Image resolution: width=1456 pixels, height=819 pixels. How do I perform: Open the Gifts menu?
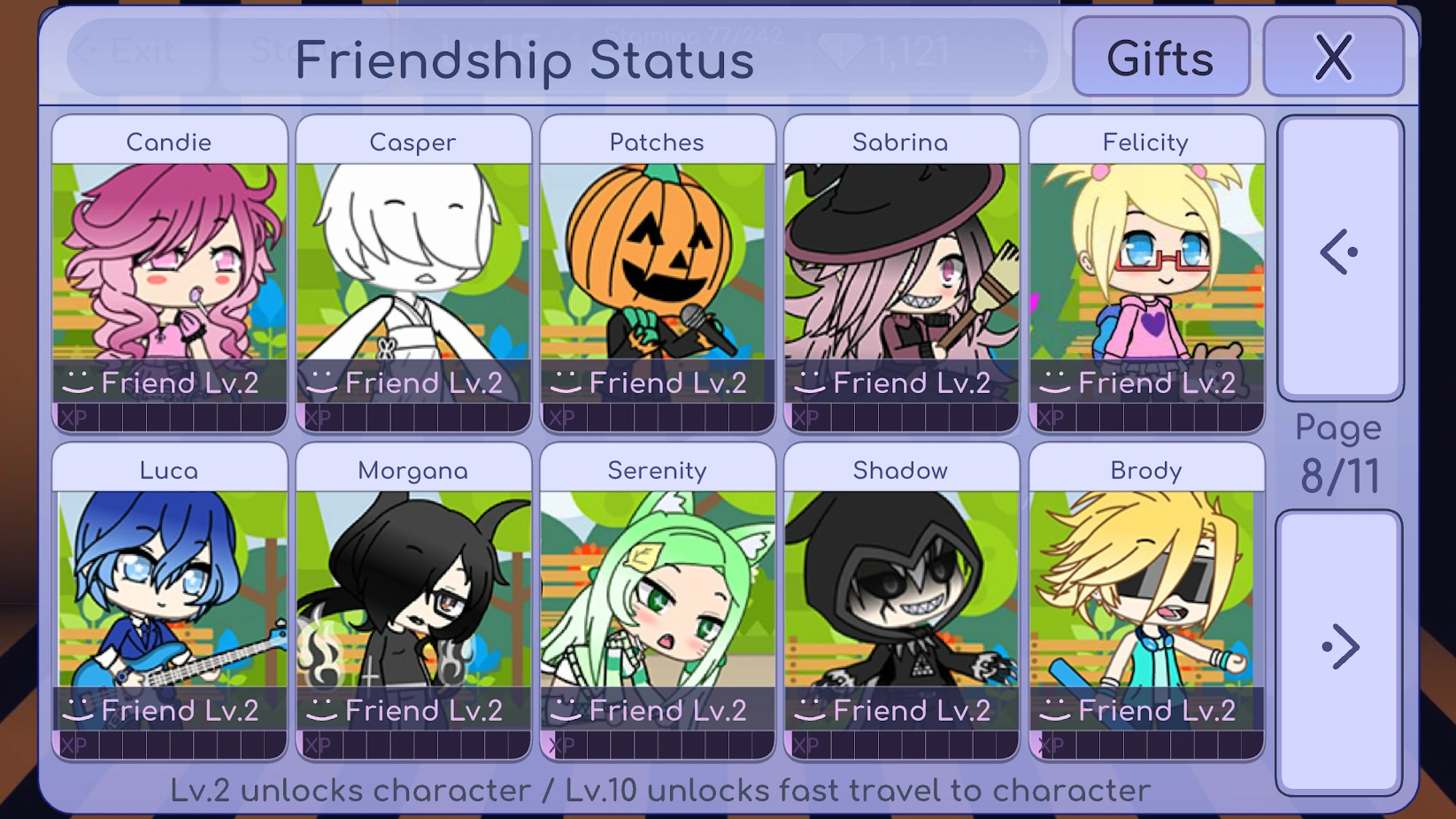click(1160, 57)
